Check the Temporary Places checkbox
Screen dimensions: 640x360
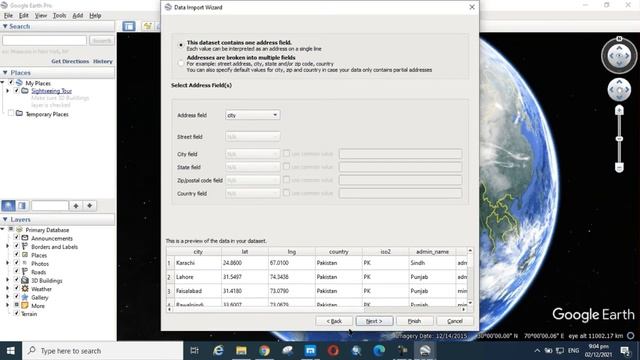(x=11, y=113)
